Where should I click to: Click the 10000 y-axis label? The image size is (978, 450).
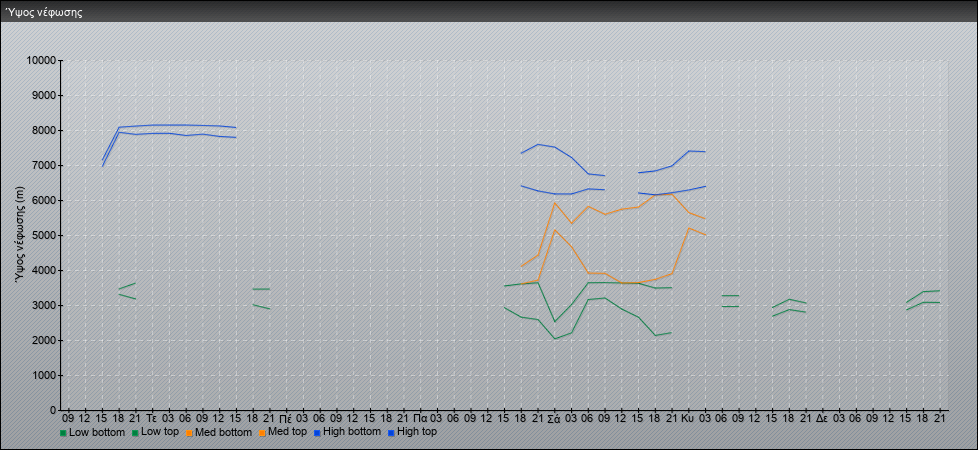tap(42, 61)
